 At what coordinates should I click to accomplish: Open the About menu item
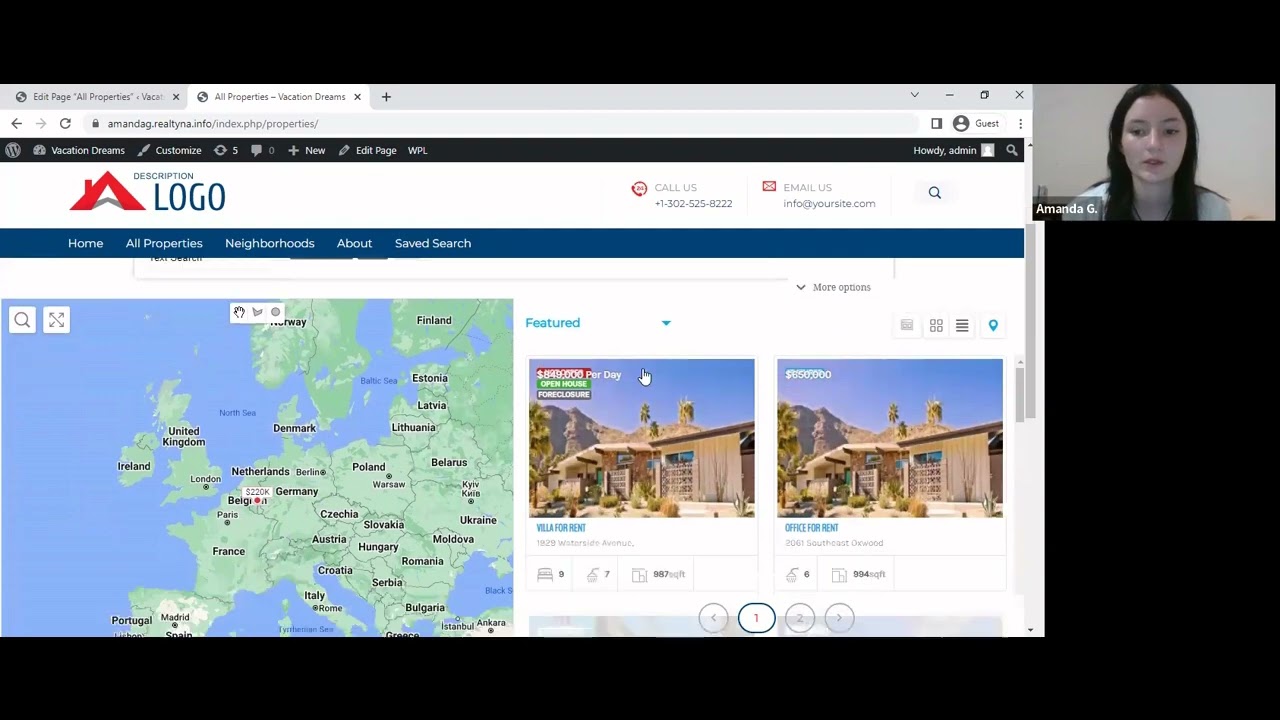tap(354, 243)
